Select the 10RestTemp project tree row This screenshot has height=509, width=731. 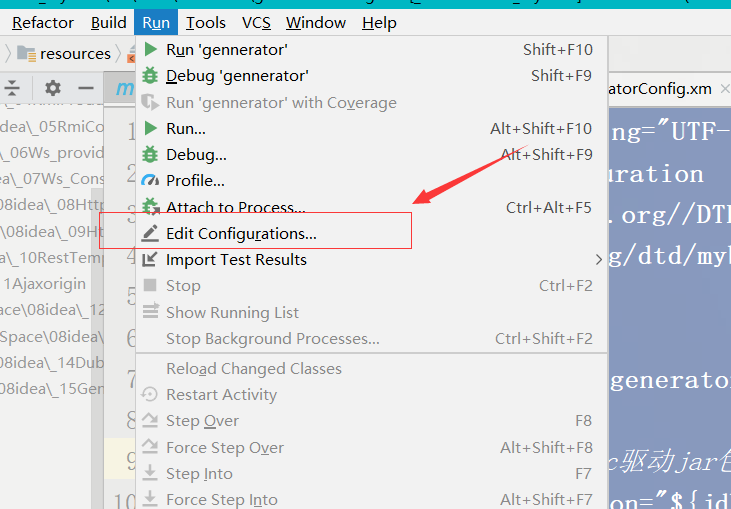52,257
